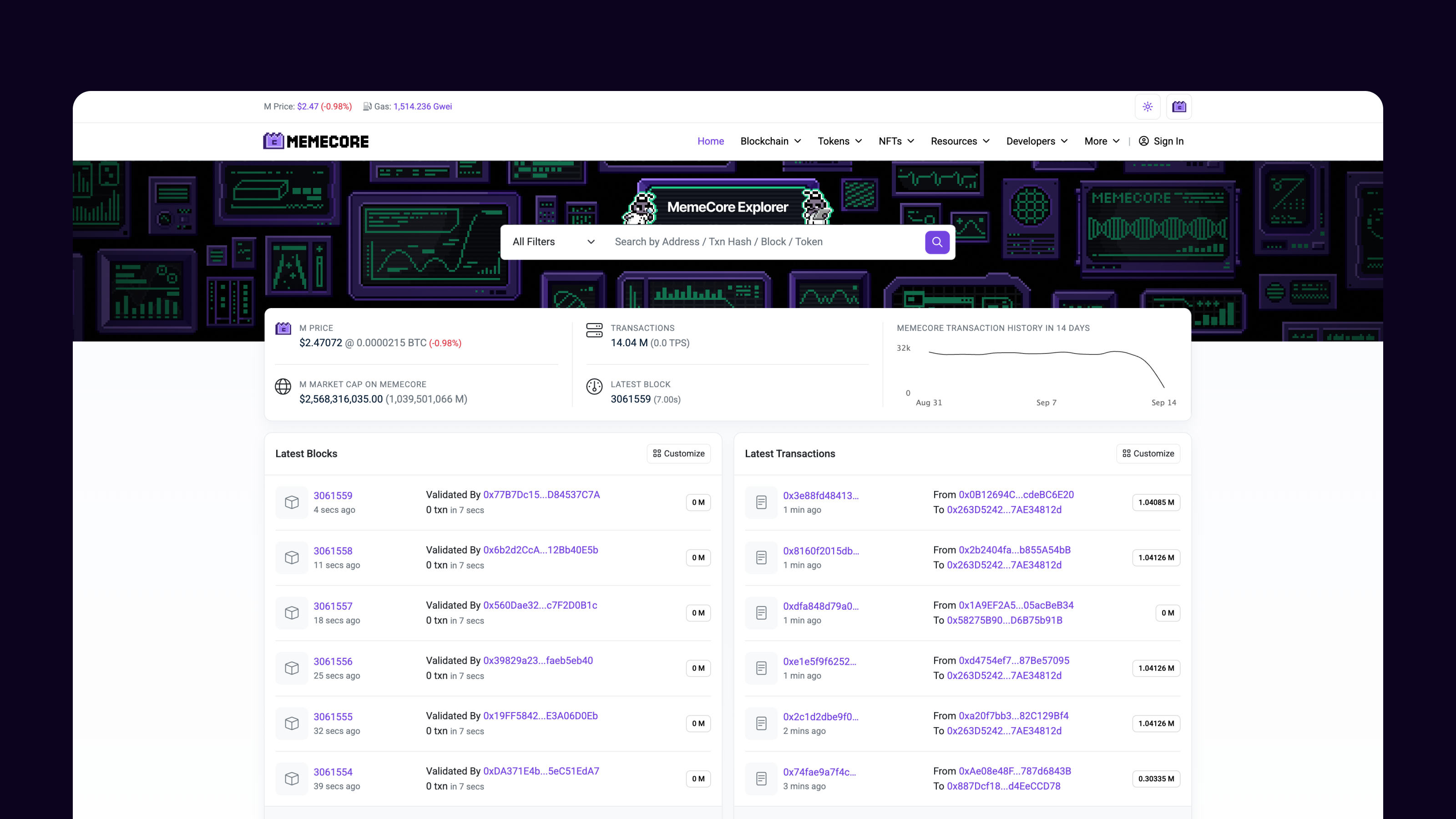The width and height of the screenshot is (1456, 819).
Task: Click the block cube icon for 3061559
Action: tap(292, 502)
